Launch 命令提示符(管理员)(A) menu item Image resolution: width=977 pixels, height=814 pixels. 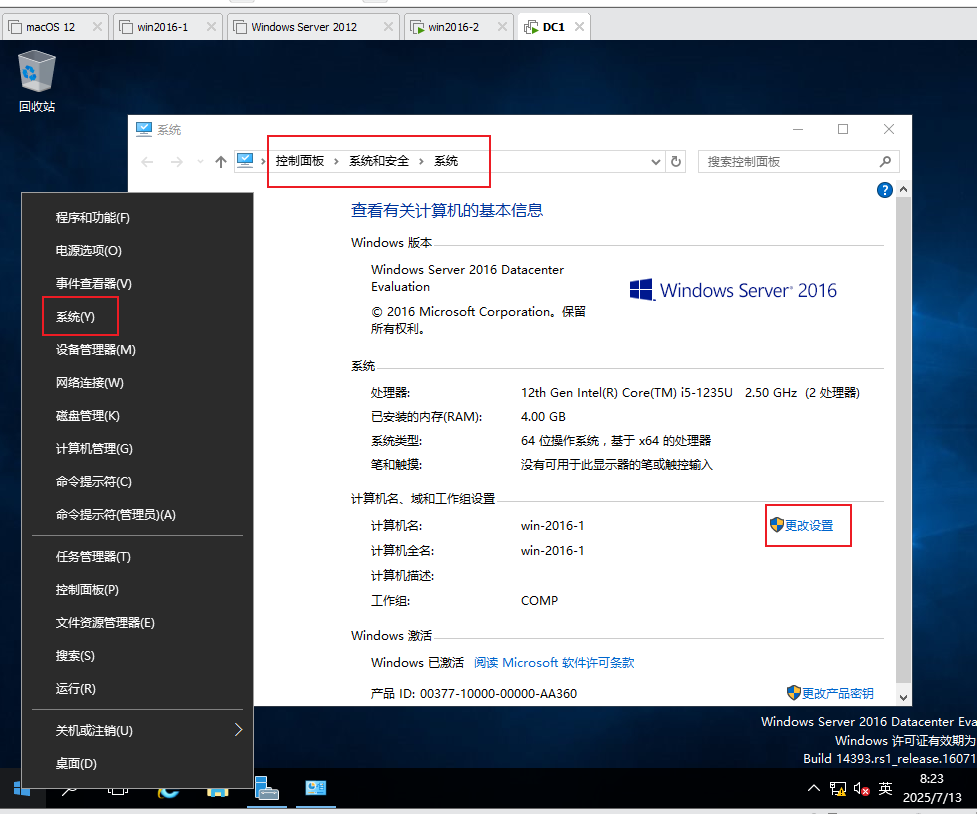(137, 515)
